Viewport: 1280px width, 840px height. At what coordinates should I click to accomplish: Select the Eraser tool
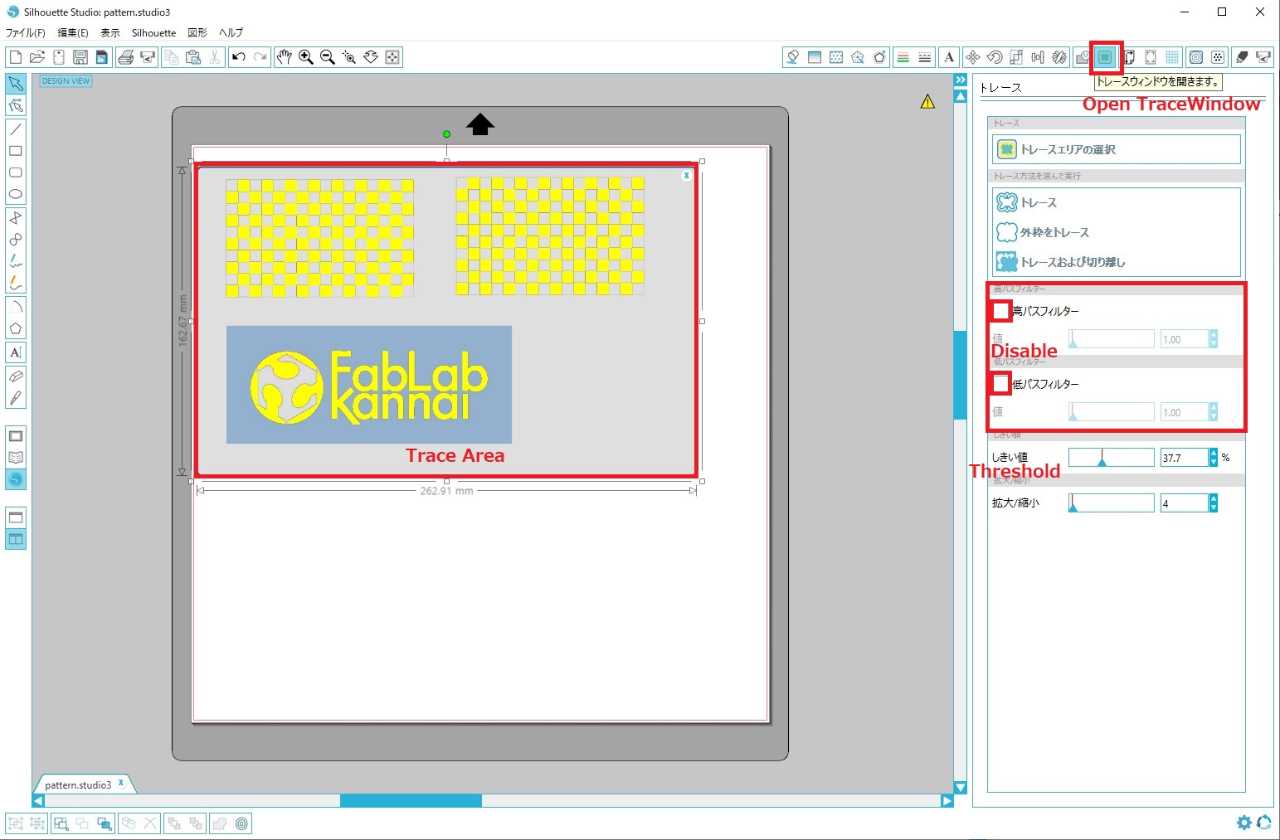(x=16, y=376)
